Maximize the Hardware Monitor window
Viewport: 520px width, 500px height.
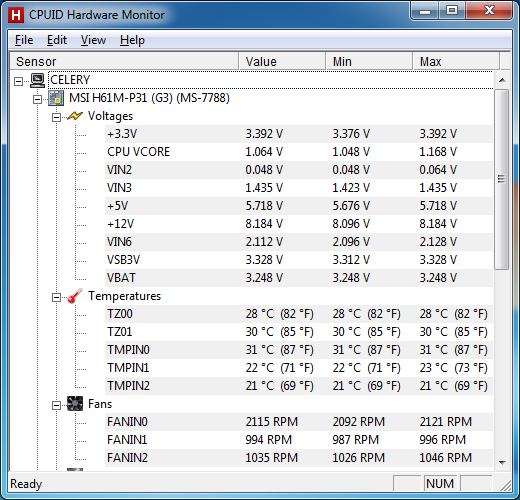pos(452,11)
